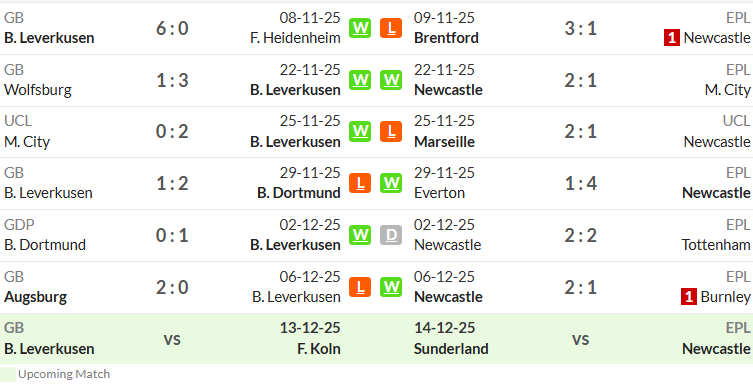
Task: Click the W badge for Heidenheim match
Action: 360,28
